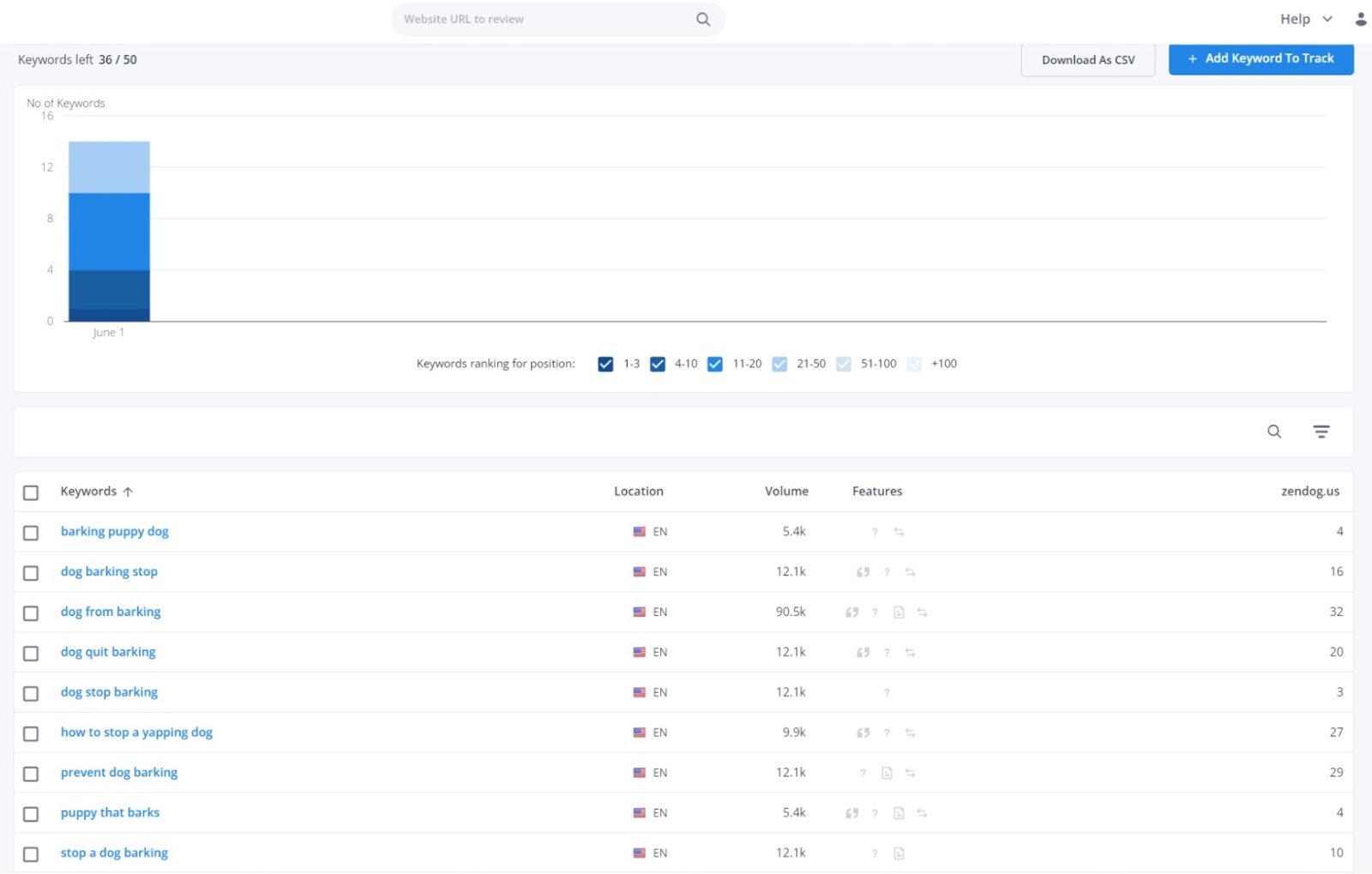Check the puppy that barks row checkbox
Viewport: 1372px width, 874px height.
tap(31, 814)
